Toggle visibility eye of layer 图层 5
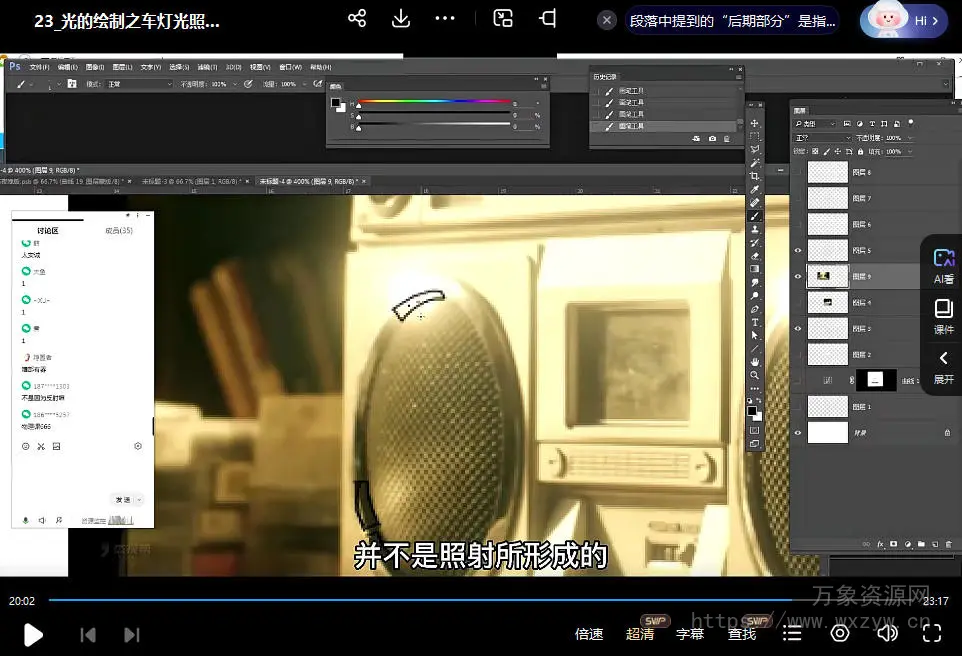 coord(798,251)
